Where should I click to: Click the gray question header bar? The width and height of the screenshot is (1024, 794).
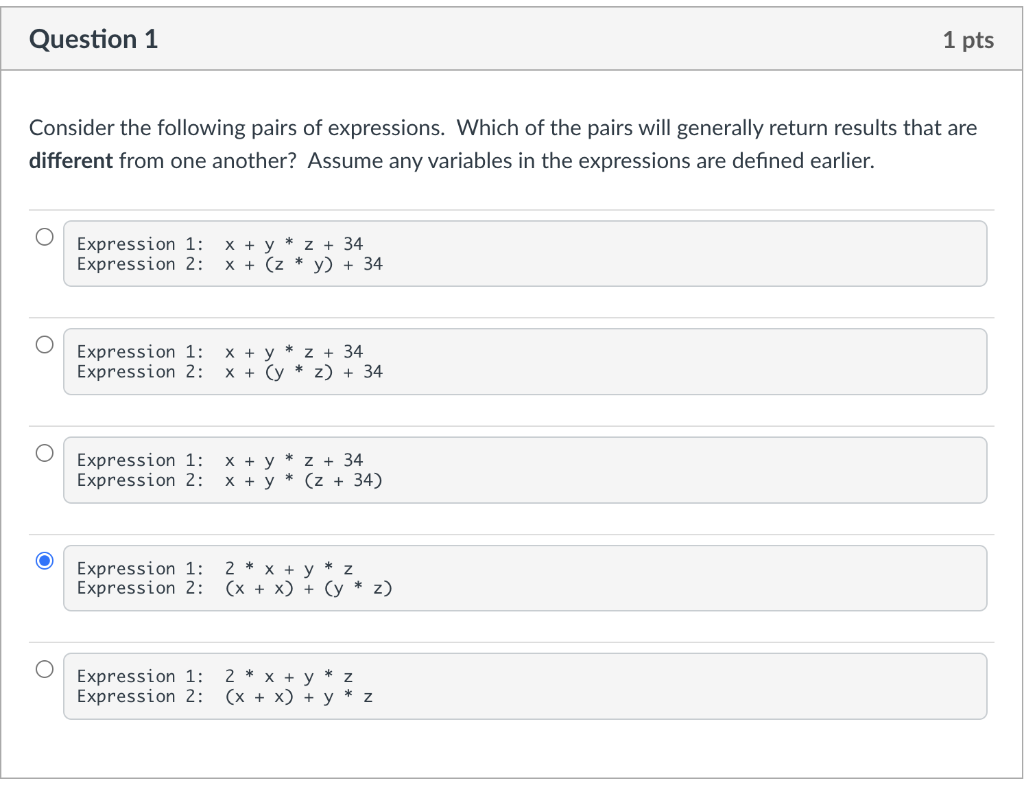click(x=512, y=38)
